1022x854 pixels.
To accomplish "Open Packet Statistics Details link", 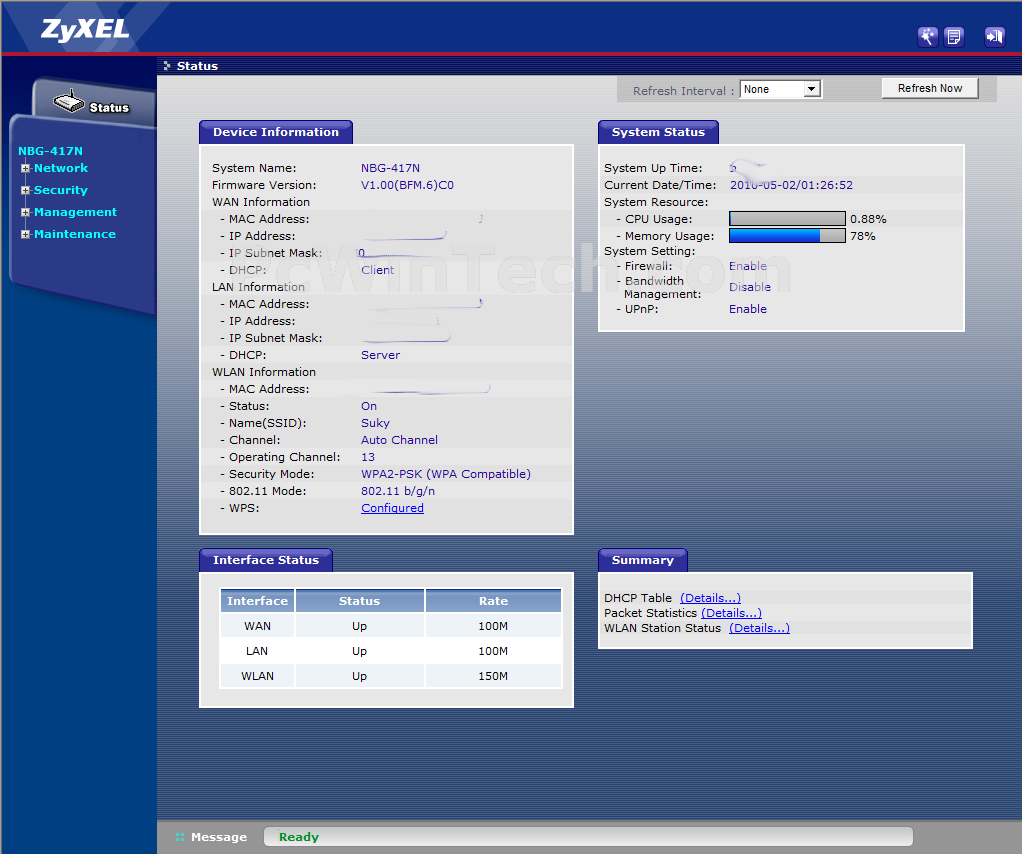I will (731, 613).
